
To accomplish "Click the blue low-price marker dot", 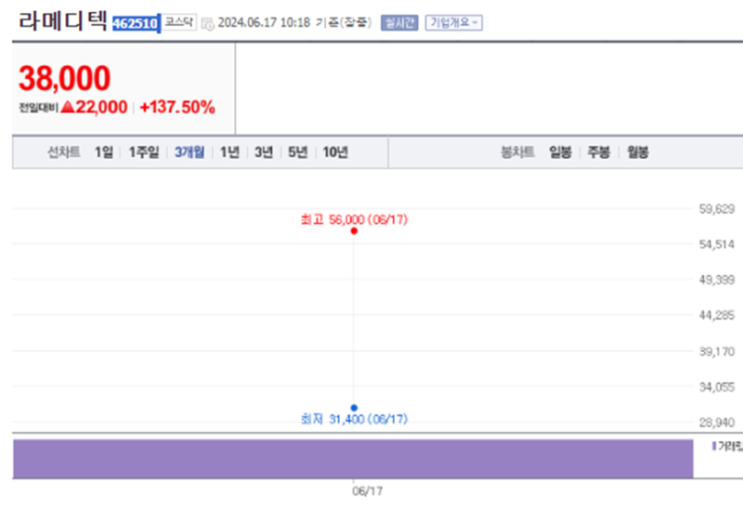I will (354, 408).
